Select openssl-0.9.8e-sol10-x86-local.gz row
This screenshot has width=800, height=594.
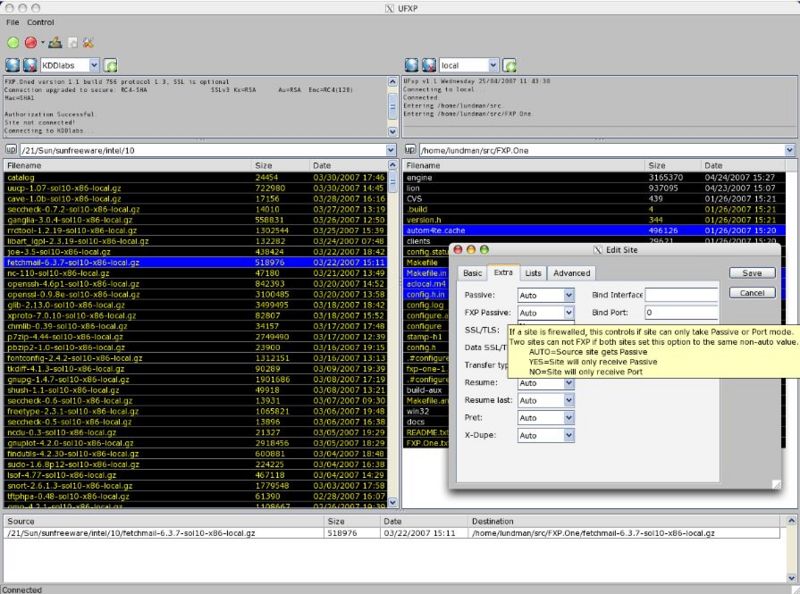coord(195,294)
